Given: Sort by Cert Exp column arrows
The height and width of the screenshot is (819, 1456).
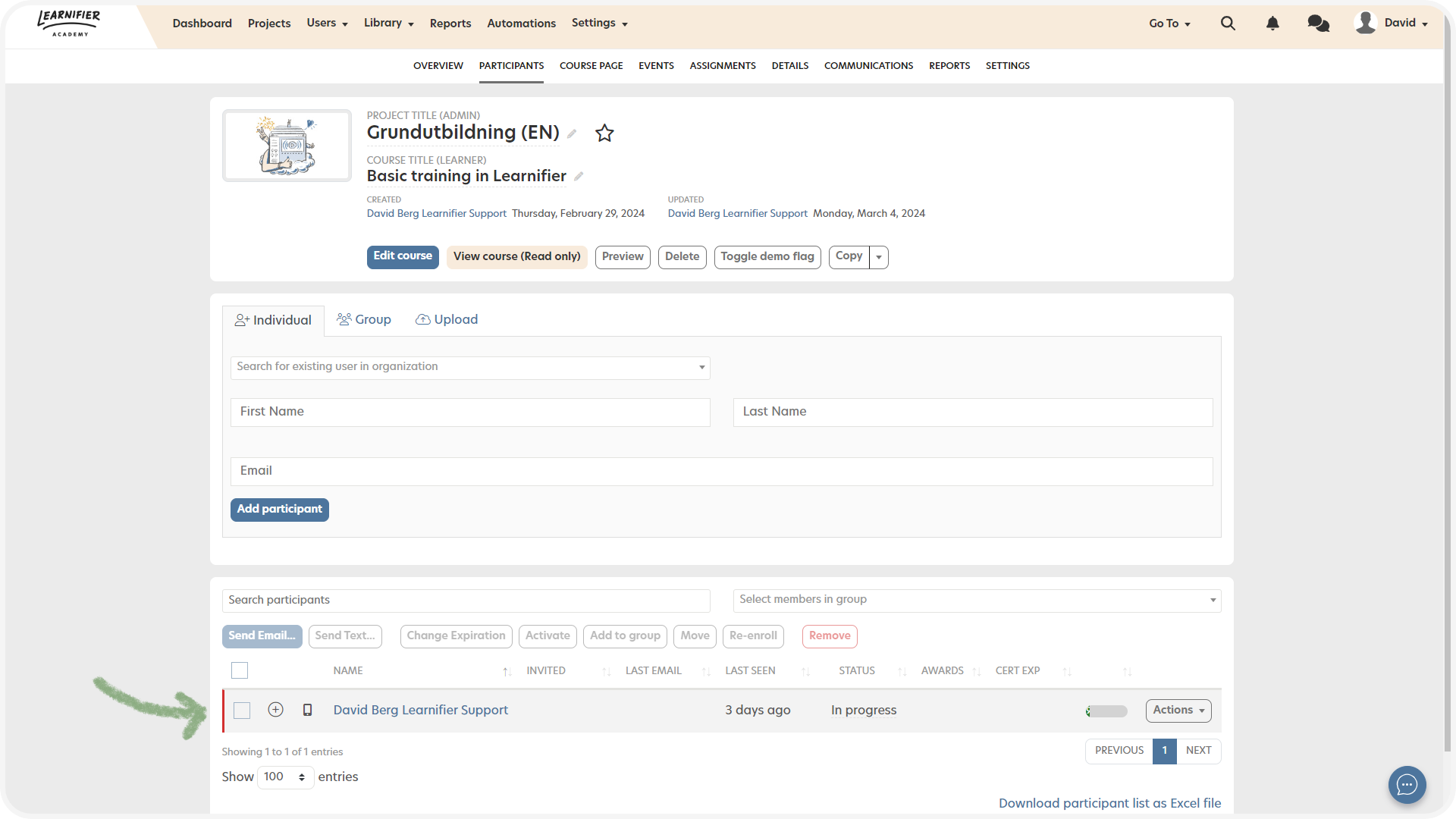Looking at the screenshot, I should [x=1066, y=672].
